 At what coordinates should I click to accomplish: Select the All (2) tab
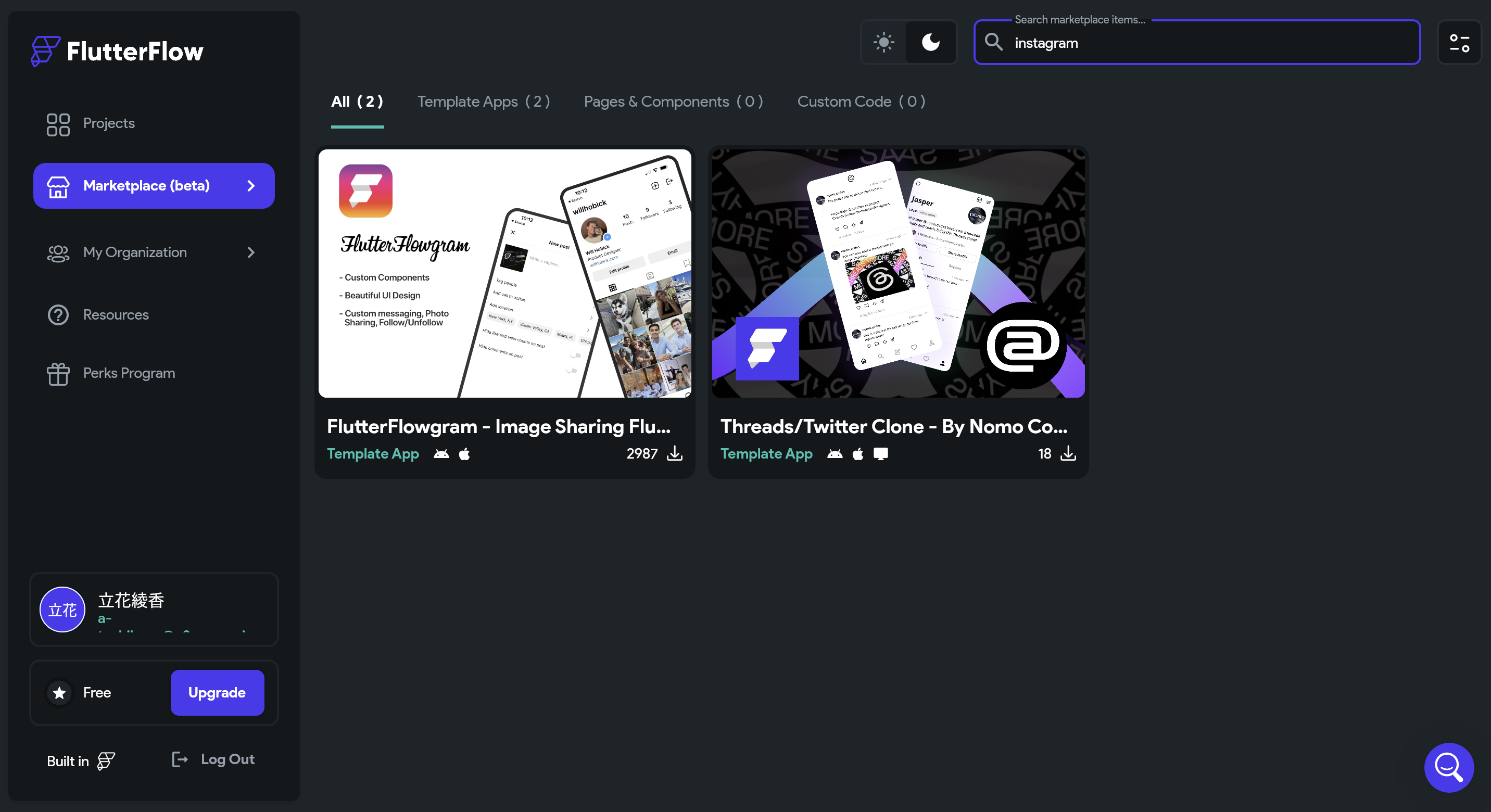(x=357, y=102)
